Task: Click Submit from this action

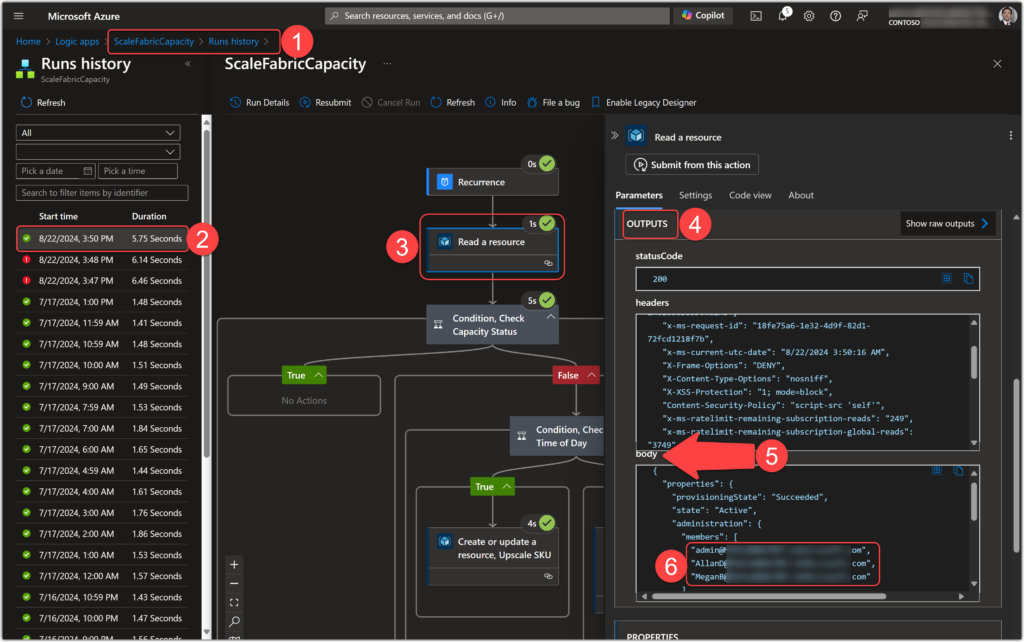Action: [692, 165]
